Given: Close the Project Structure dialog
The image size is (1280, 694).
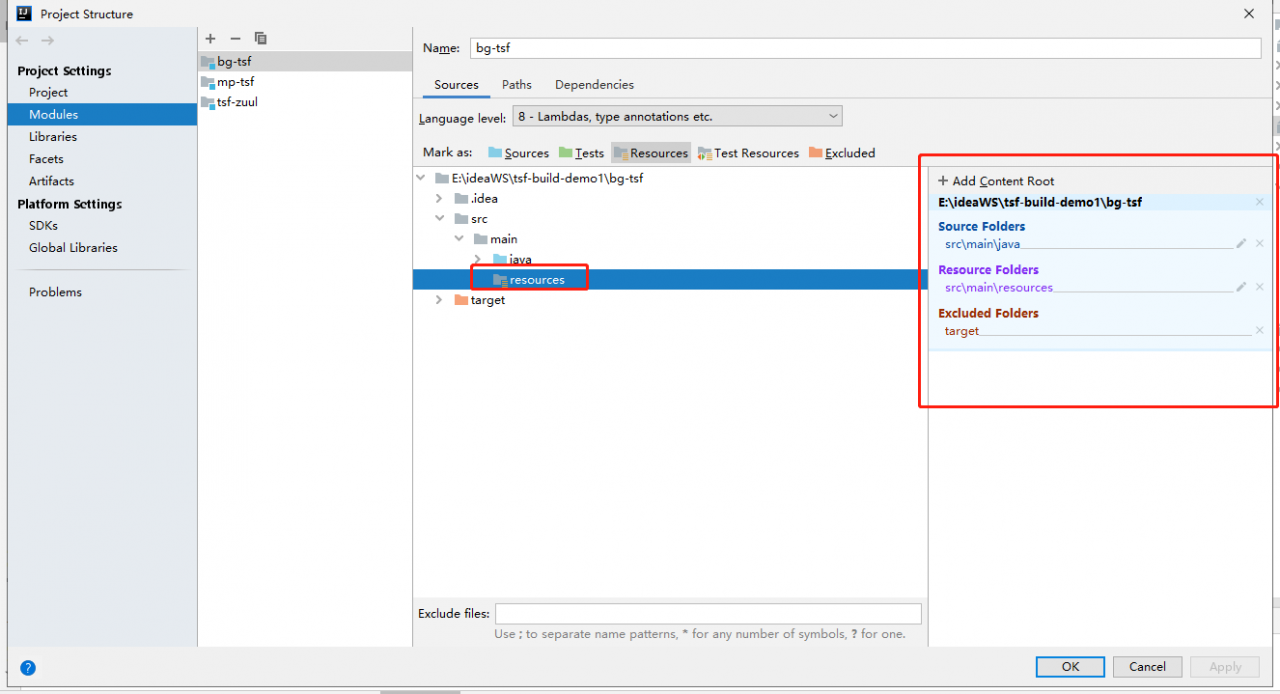Looking at the screenshot, I should tap(1249, 14).
